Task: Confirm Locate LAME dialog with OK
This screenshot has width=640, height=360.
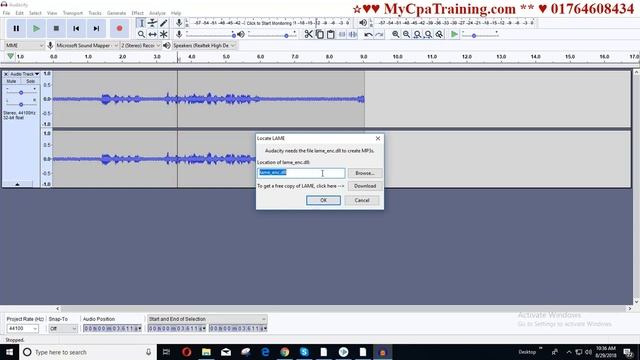Action: click(x=323, y=200)
